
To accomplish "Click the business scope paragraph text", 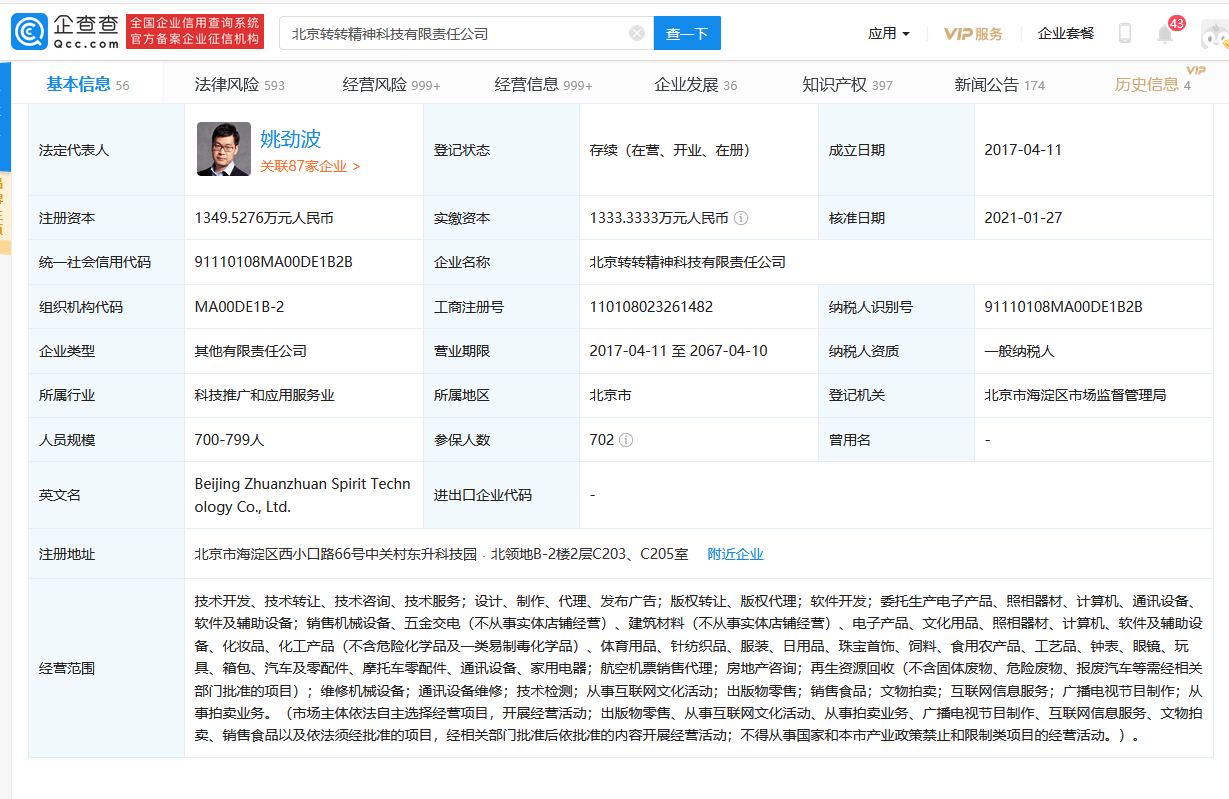I will pyautogui.click(x=698, y=668).
